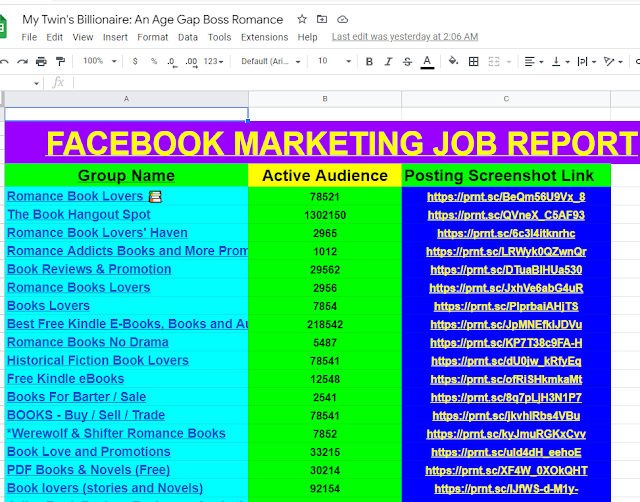Open the Help menu
The height and width of the screenshot is (502, 640).
[x=307, y=37]
